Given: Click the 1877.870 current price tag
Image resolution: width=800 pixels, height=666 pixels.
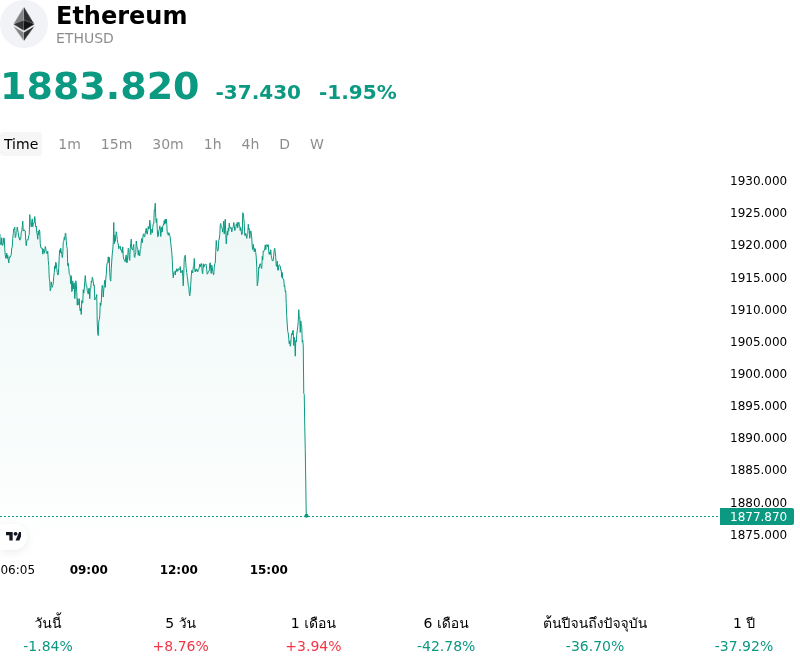Looking at the screenshot, I should (757, 516).
